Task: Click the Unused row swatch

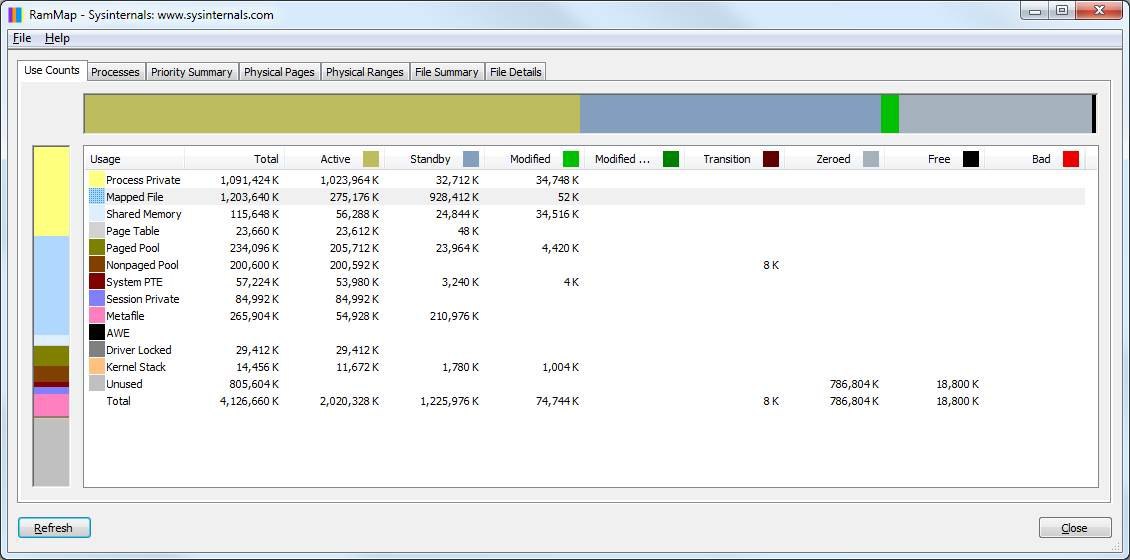Action: click(97, 383)
